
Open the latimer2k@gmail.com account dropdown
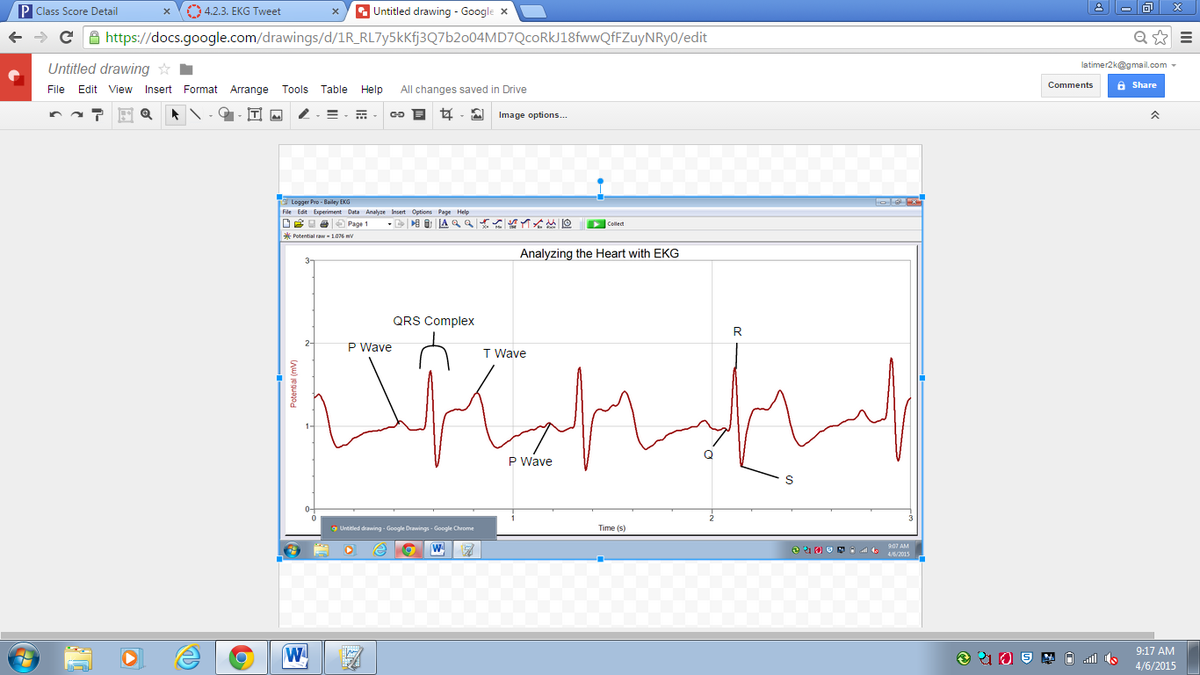[x=1126, y=65]
